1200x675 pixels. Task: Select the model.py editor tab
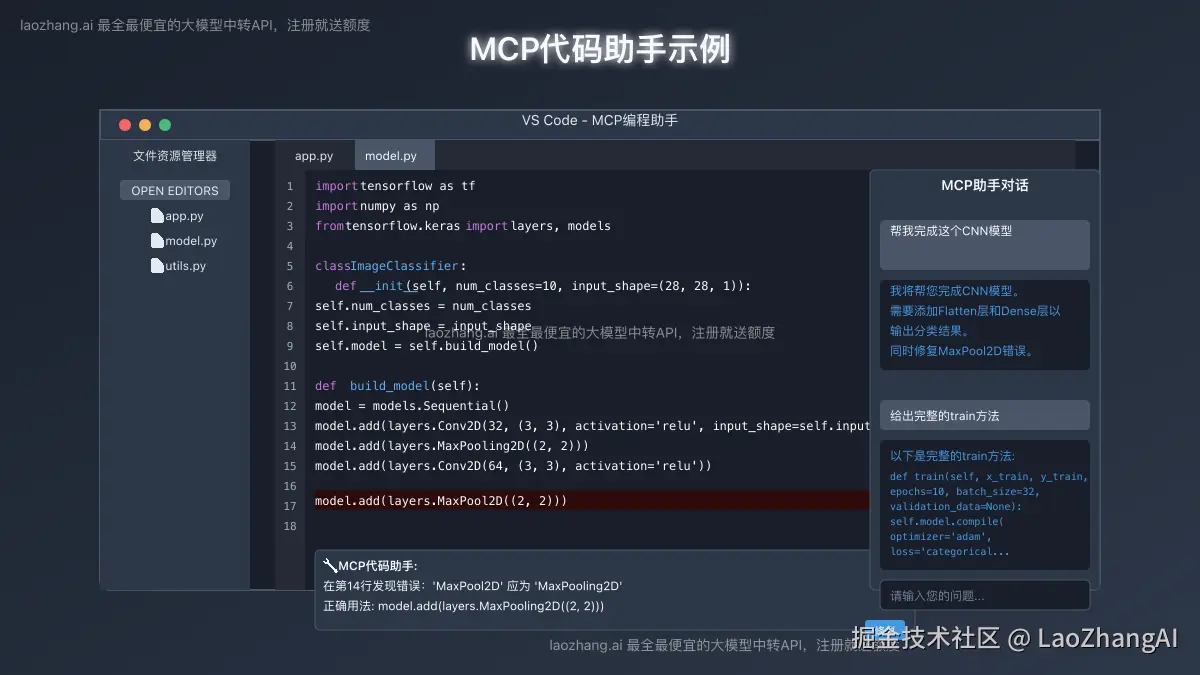click(x=393, y=155)
